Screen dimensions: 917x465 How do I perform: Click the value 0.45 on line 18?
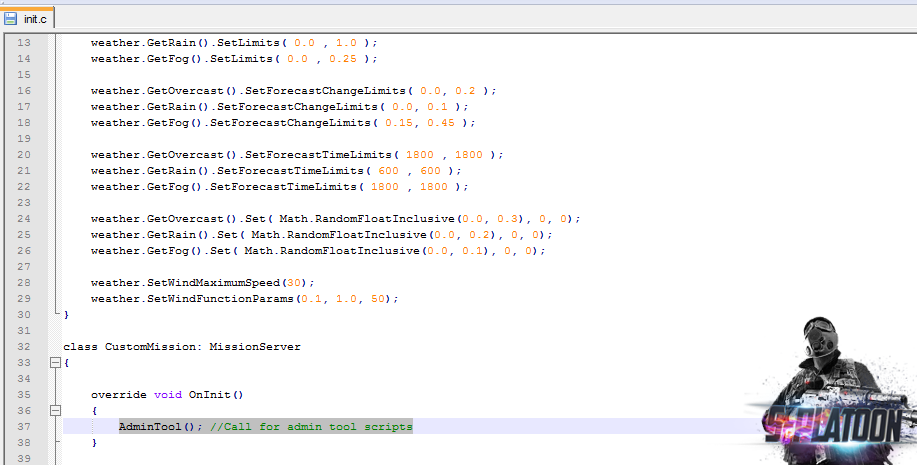point(441,123)
